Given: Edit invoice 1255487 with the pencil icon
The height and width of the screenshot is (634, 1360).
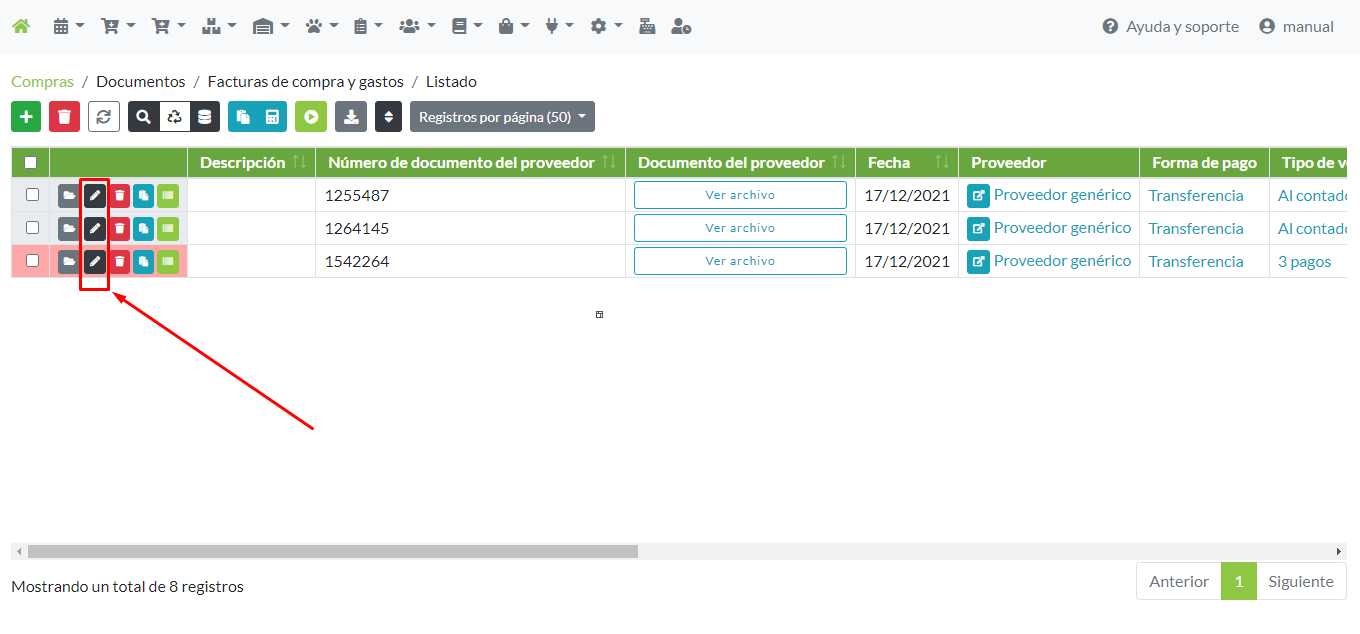Looking at the screenshot, I should pos(95,195).
